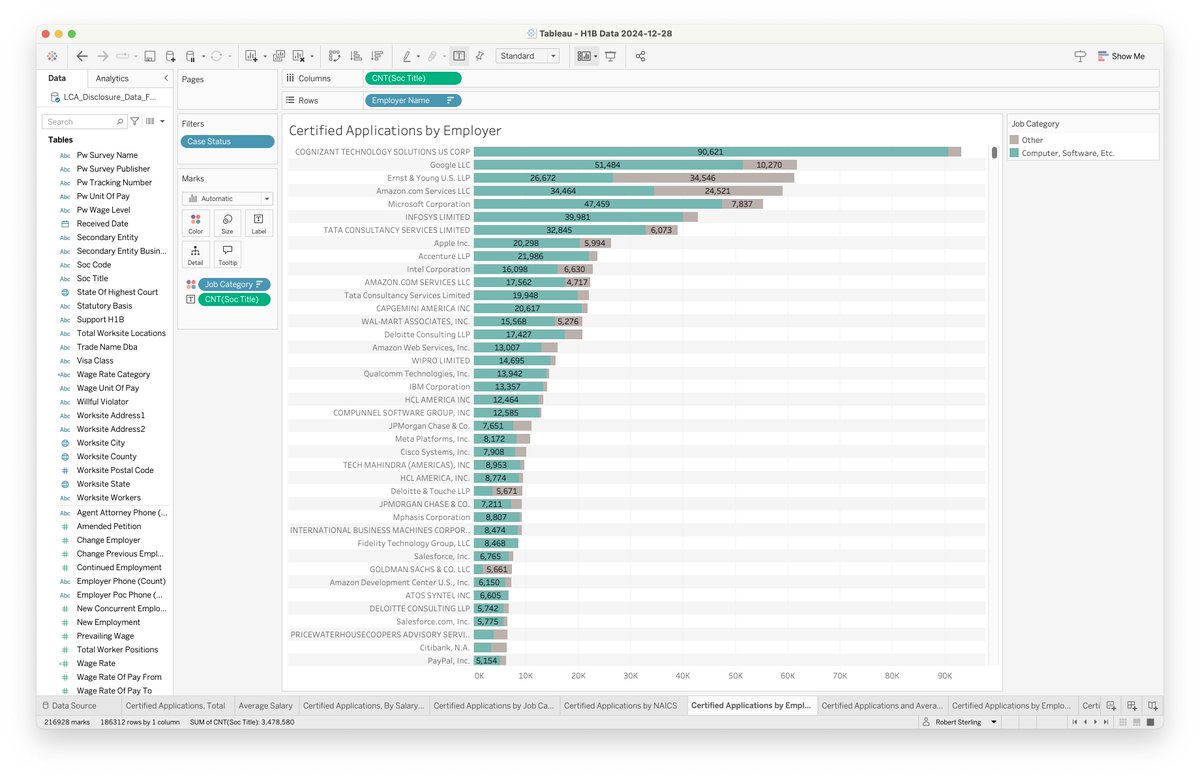Viewport: 1200px width, 777px height.
Task: Sort bars ascending via toolbar icon
Action: [355, 57]
